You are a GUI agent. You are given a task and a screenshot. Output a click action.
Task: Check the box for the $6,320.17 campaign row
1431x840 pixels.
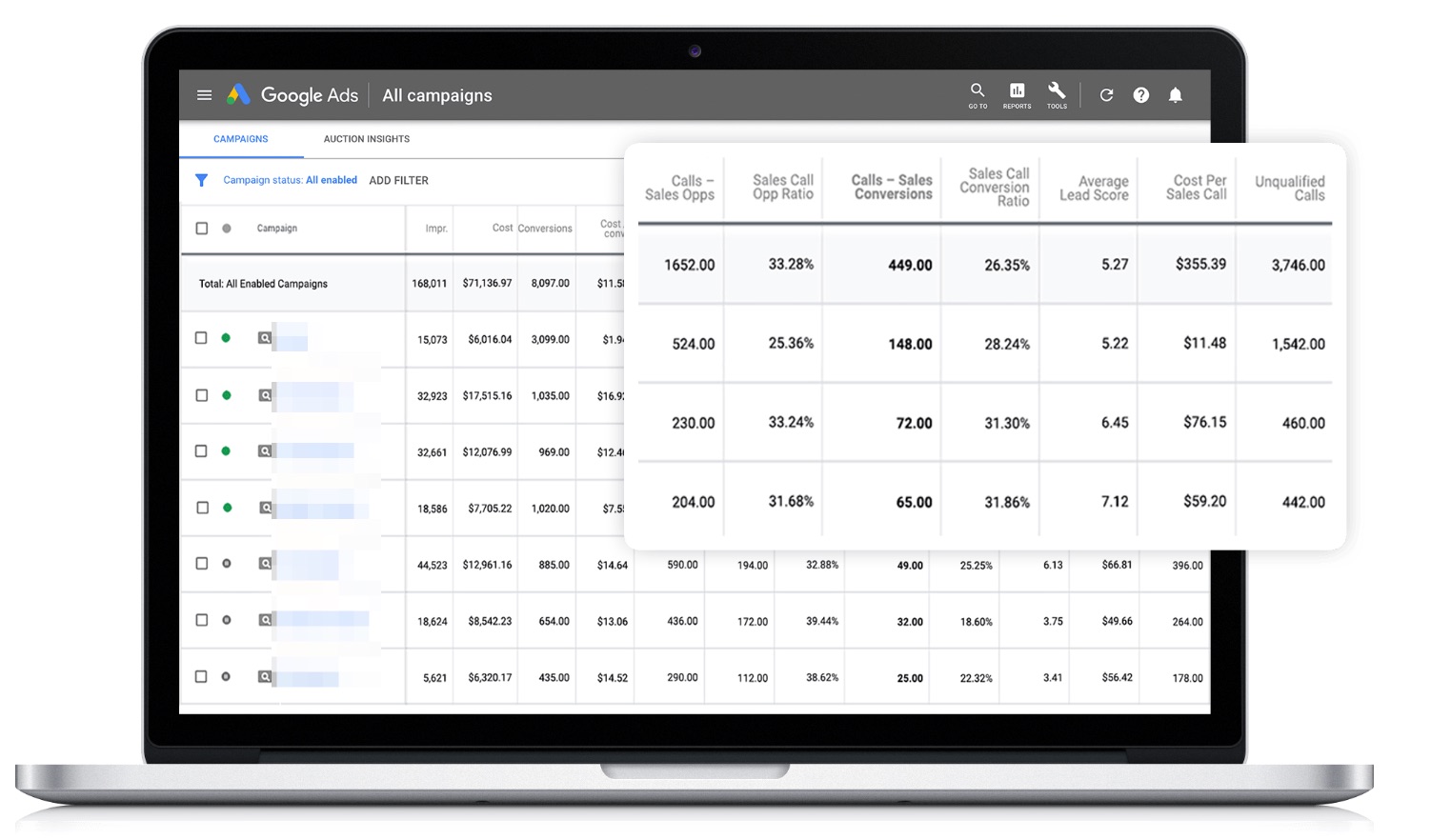(x=201, y=677)
